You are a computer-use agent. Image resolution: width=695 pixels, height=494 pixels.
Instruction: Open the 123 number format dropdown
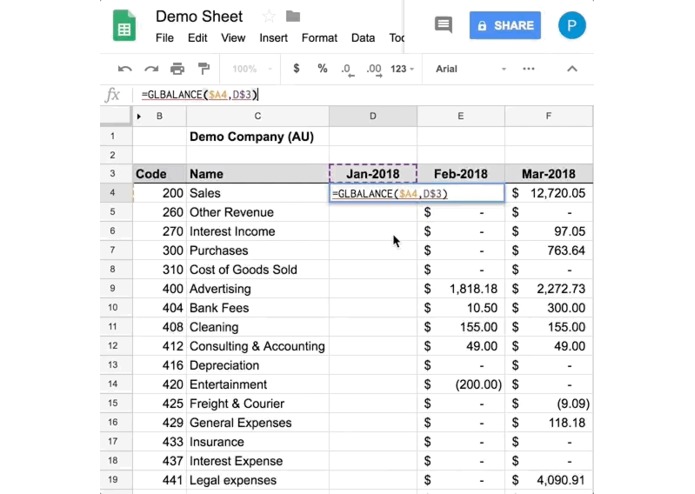click(x=402, y=69)
